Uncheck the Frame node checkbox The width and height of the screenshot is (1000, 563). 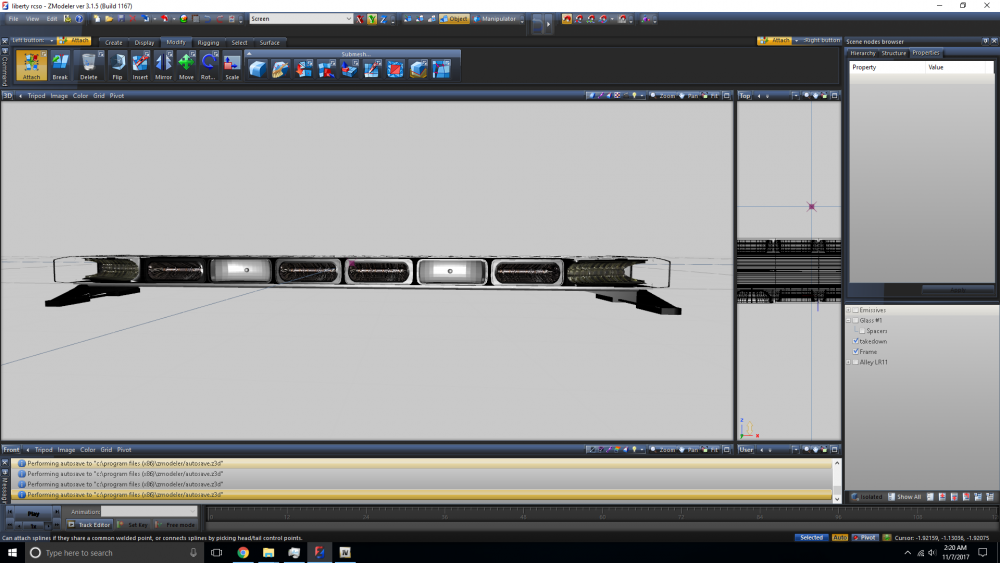[x=856, y=352]
